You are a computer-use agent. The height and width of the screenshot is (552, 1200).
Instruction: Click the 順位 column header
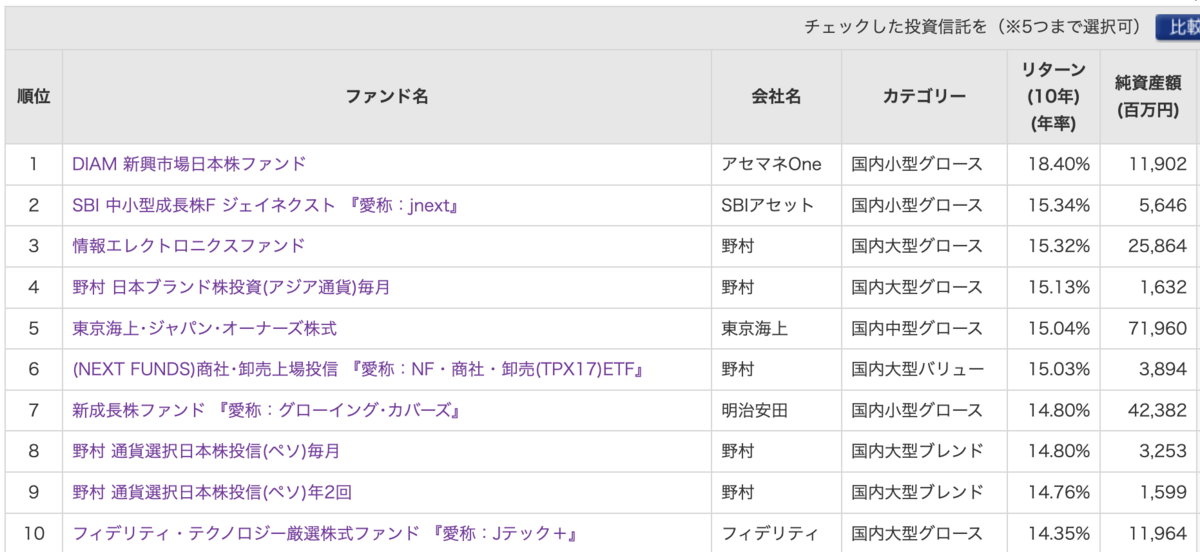[34, 97]
